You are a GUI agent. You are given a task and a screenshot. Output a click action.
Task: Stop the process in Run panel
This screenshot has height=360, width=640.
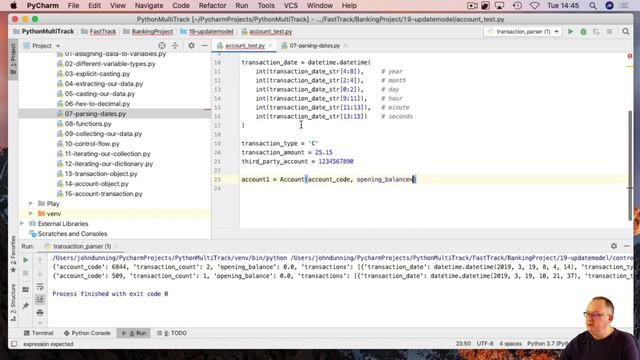click(x=25, y=273)
